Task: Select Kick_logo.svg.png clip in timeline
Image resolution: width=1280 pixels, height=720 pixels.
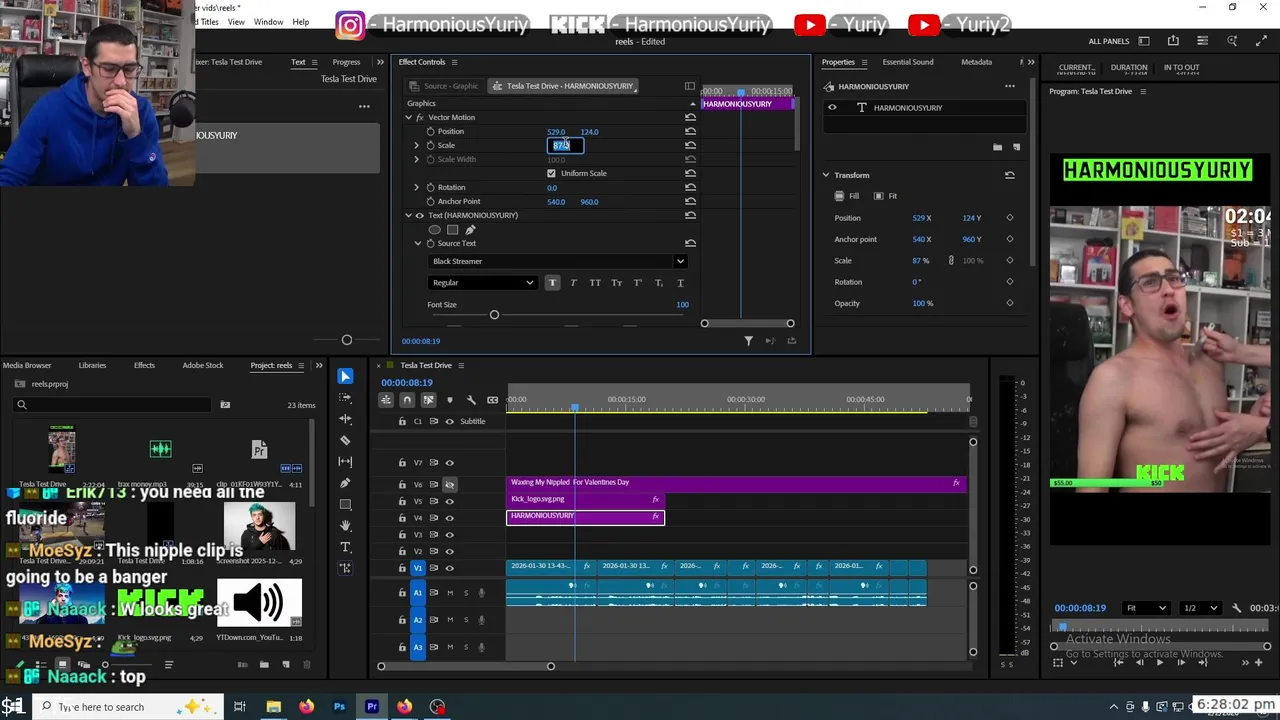Action: click(585, 500)
